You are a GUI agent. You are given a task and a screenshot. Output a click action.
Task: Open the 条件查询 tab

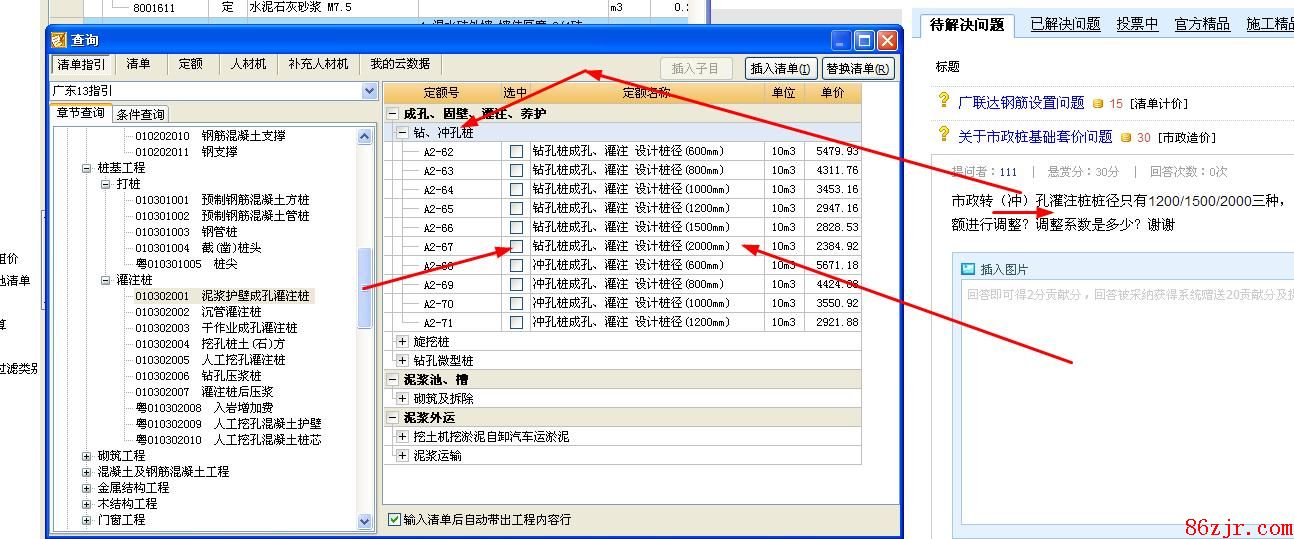[x=140, y=114]
